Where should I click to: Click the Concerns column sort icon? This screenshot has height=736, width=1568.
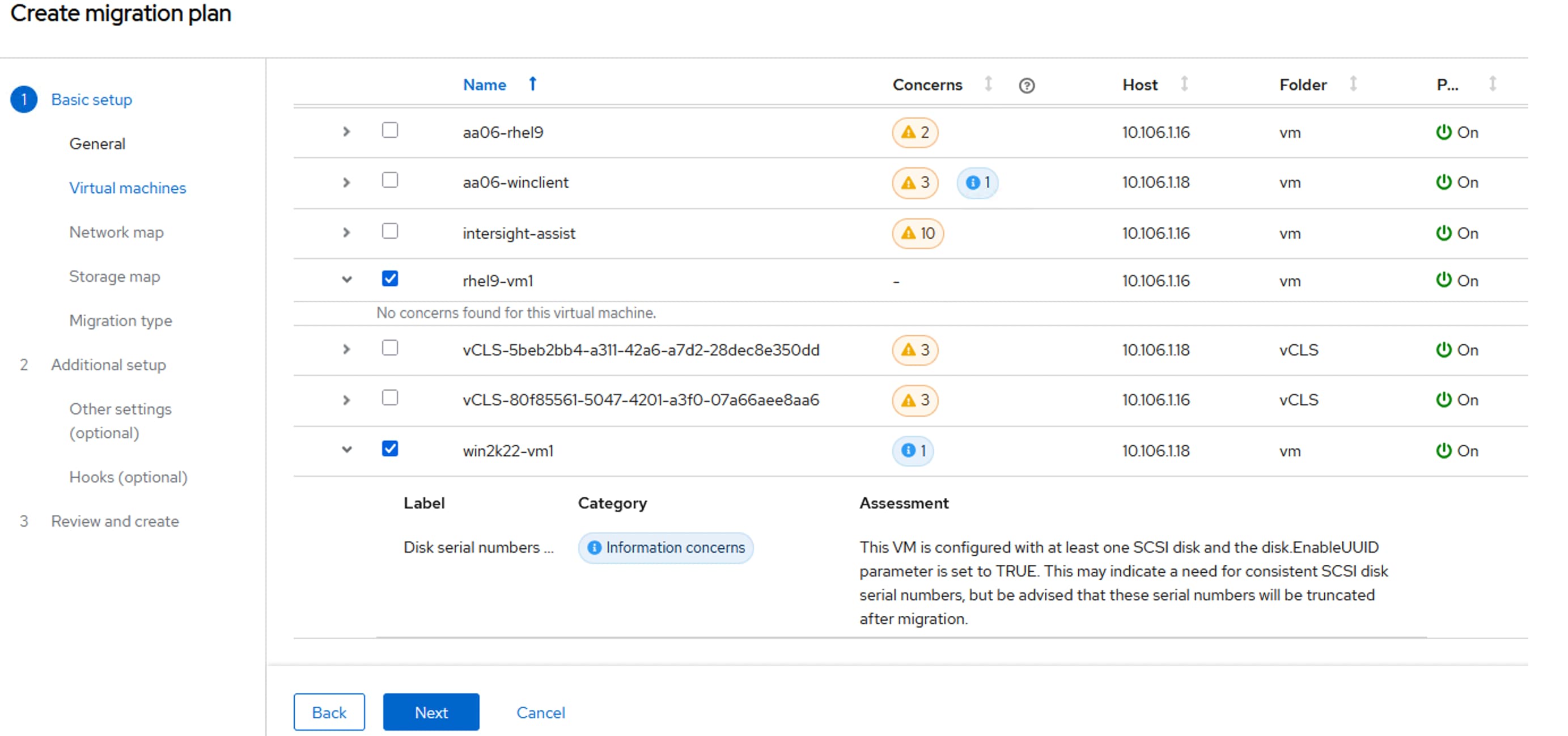989,83
